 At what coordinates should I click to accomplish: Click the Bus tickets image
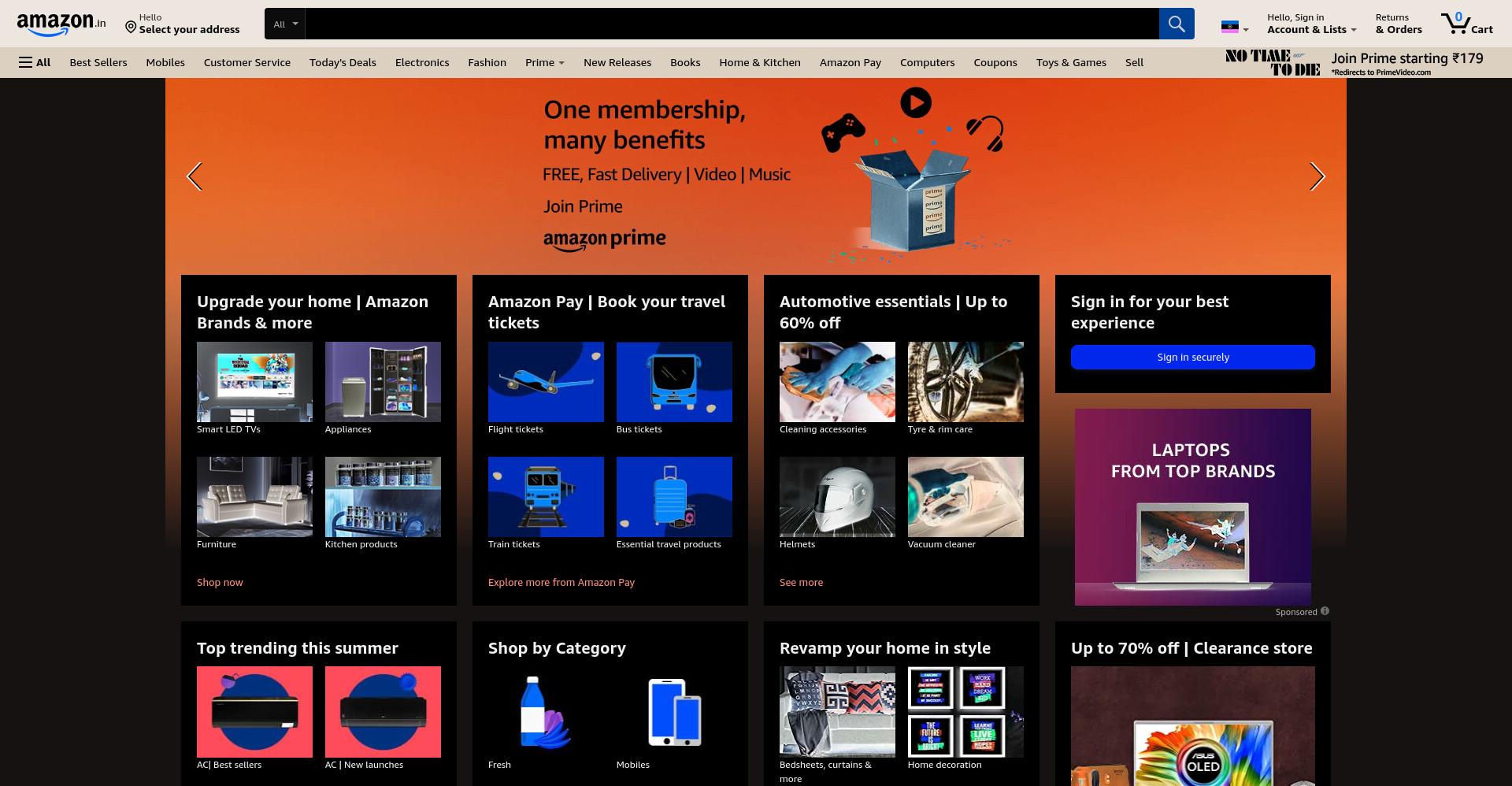[x=674, y=382]
